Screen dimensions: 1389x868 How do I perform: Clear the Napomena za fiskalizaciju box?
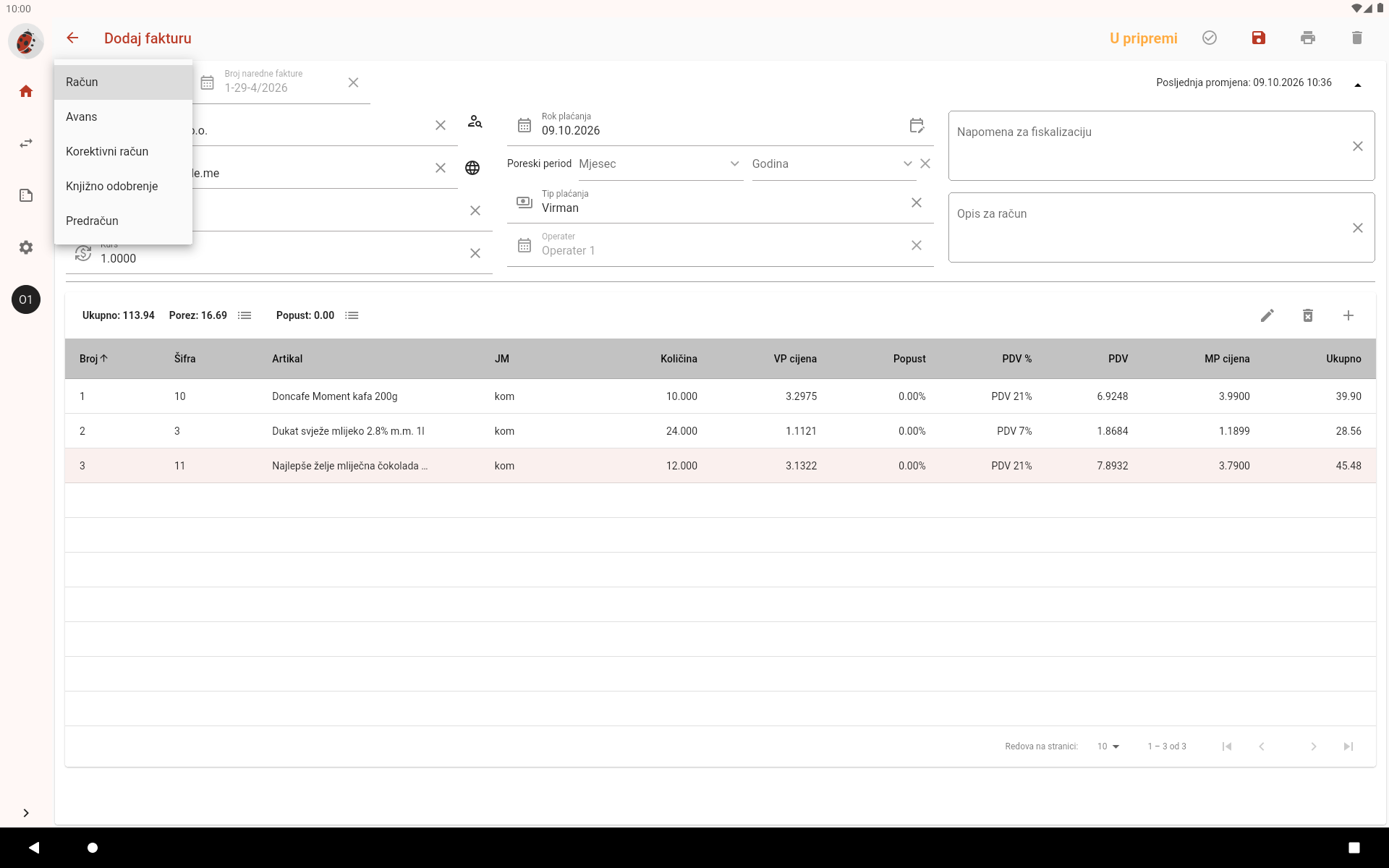click(1358, 146)
